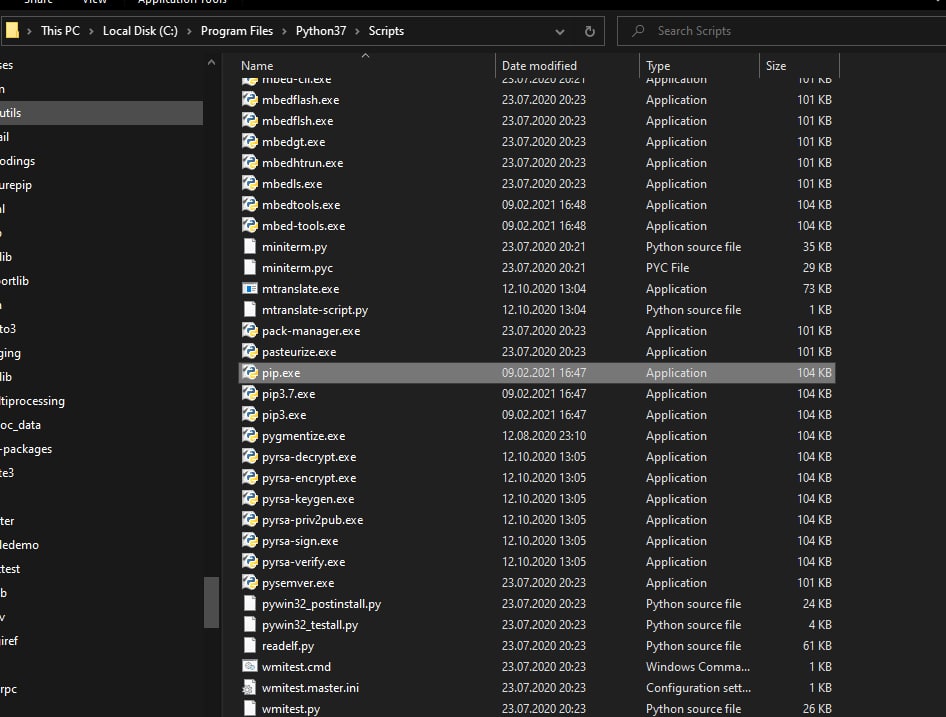Click the mbedflash.exe file icon
The width and height of the screenshot is (946, 717).
tap(249, 100)
